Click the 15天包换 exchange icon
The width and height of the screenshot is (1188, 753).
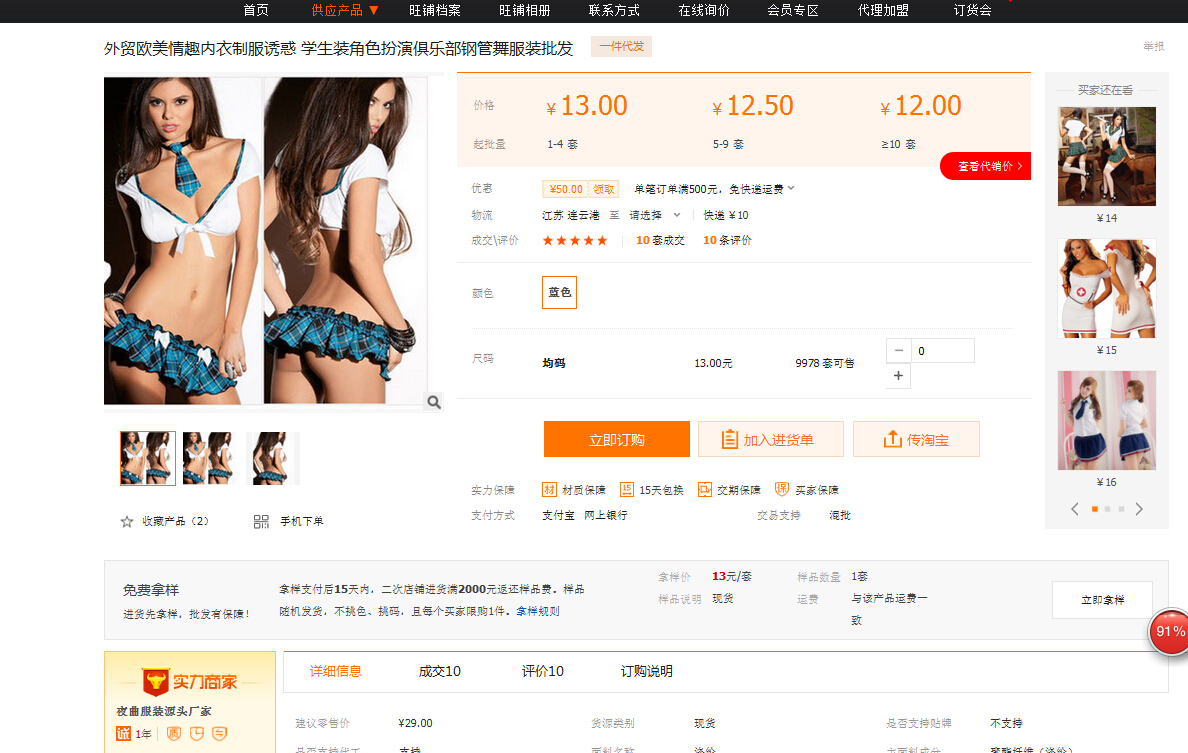point(627,490)
